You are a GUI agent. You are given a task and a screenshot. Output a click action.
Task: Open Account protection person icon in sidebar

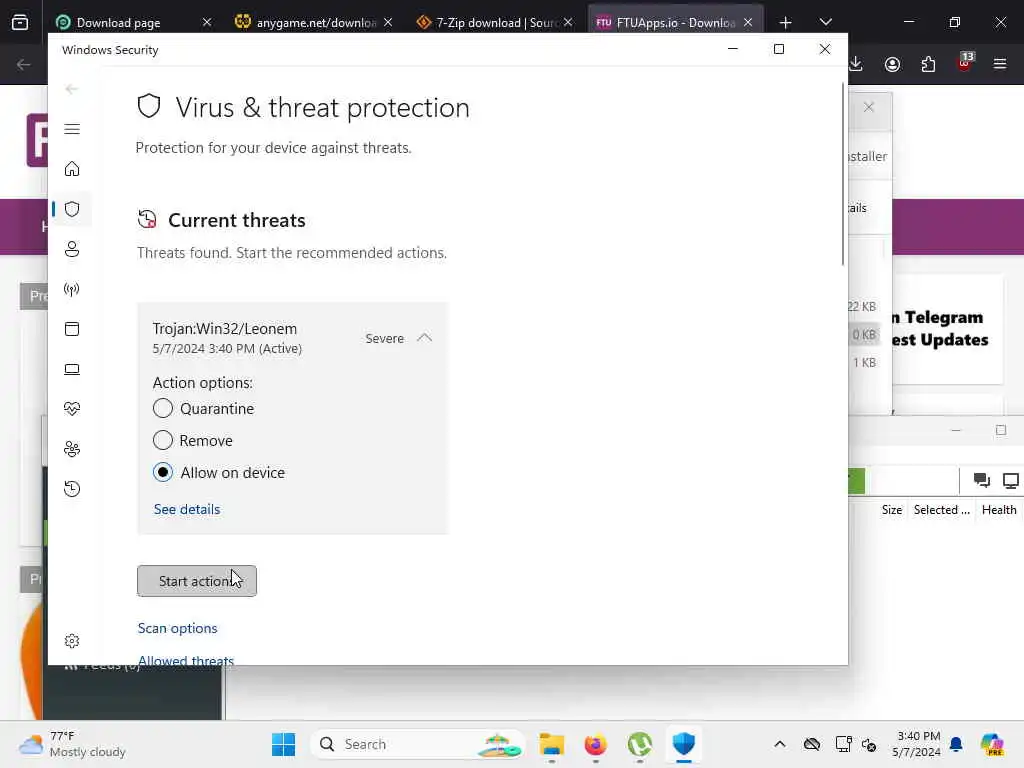tap(72, 249)
